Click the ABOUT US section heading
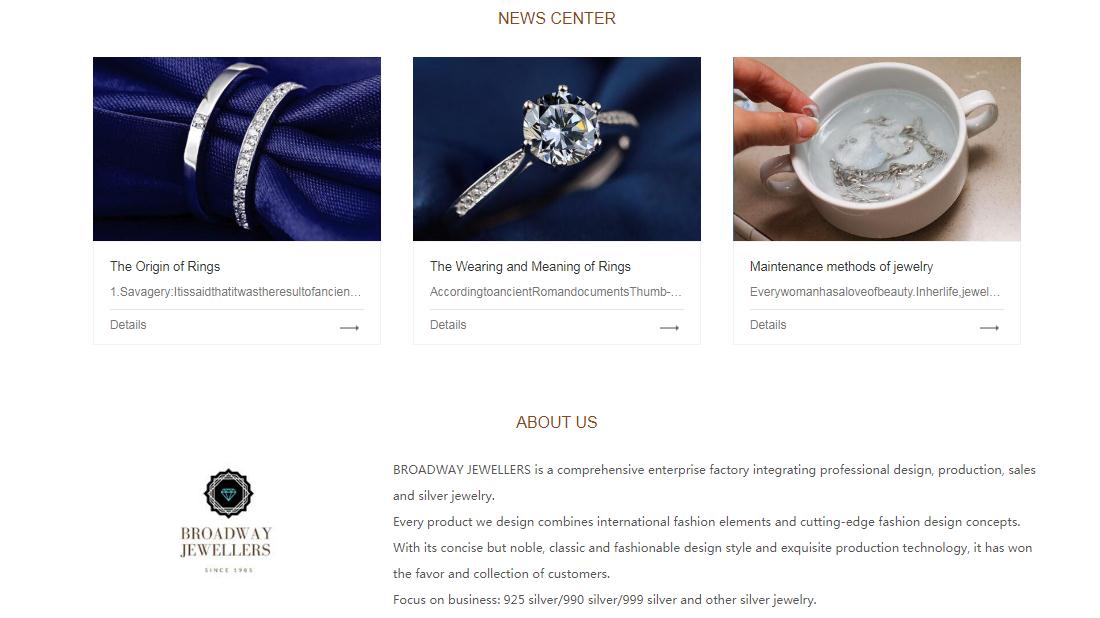 pos(557,422)
